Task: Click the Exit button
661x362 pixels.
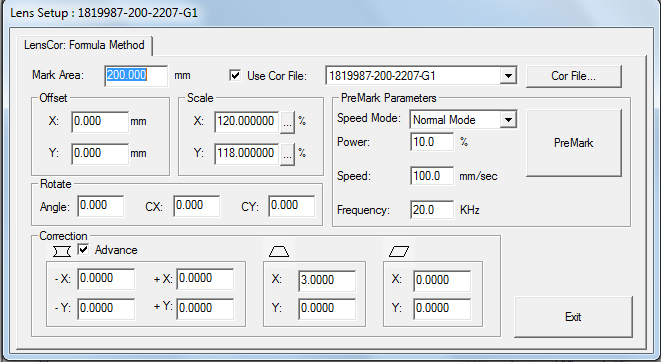Action: pos(573,316)
